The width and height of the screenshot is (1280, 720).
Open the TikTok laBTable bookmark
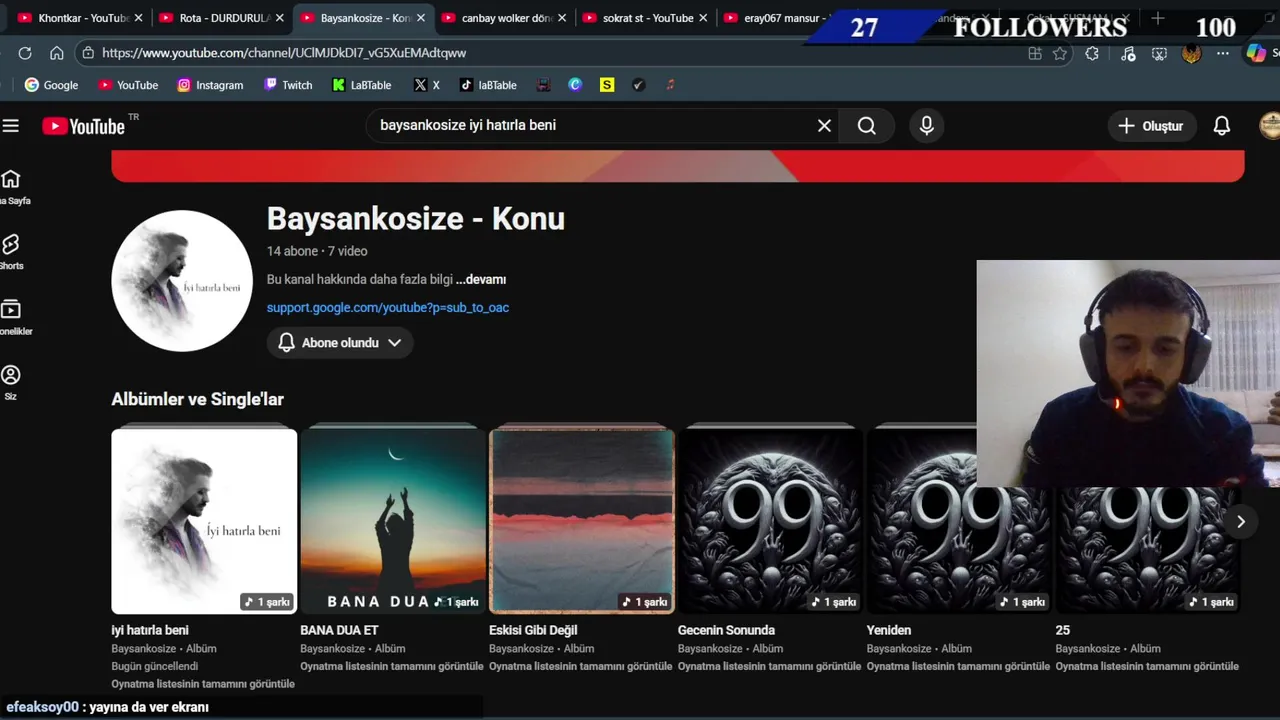pos(488,85)
